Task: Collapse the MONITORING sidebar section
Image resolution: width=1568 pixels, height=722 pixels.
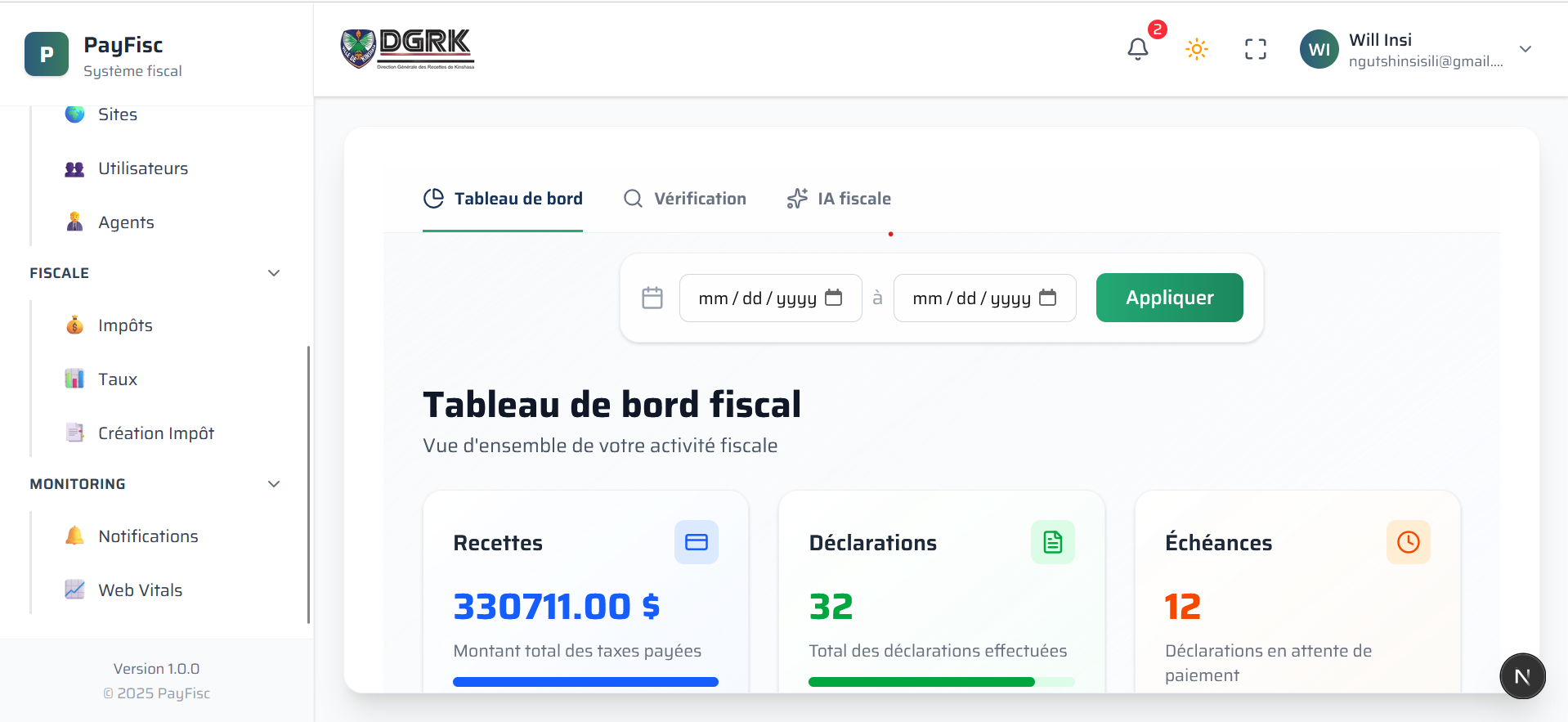Action: pos(274,484)
